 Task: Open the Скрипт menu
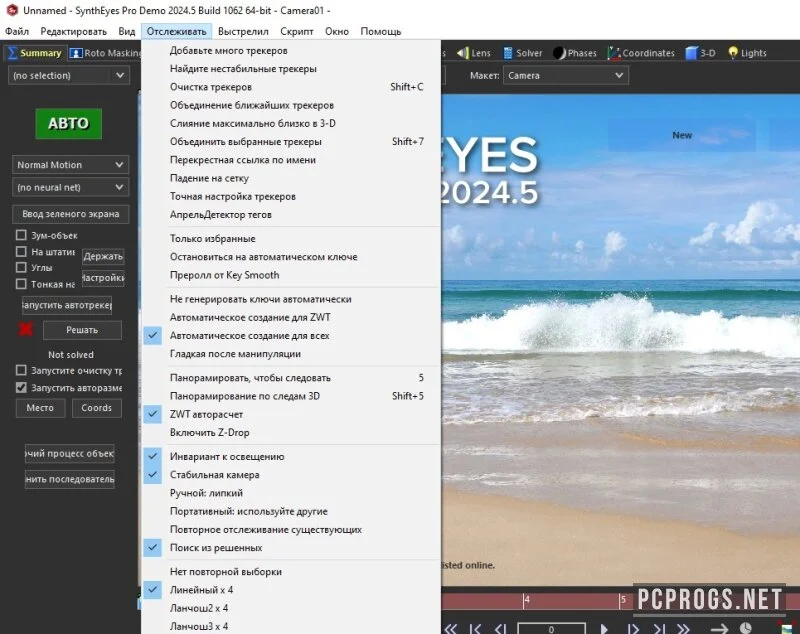296,32
